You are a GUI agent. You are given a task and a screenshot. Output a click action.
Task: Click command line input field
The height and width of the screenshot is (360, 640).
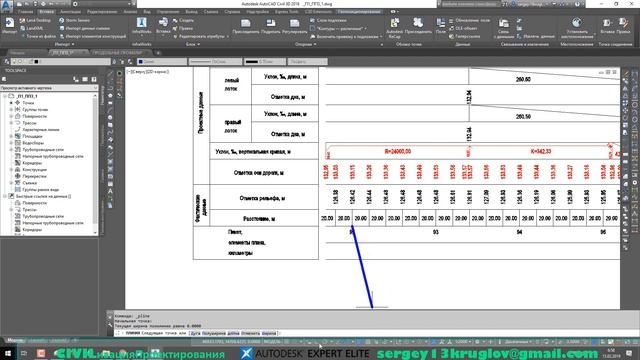tap(376, 333)
